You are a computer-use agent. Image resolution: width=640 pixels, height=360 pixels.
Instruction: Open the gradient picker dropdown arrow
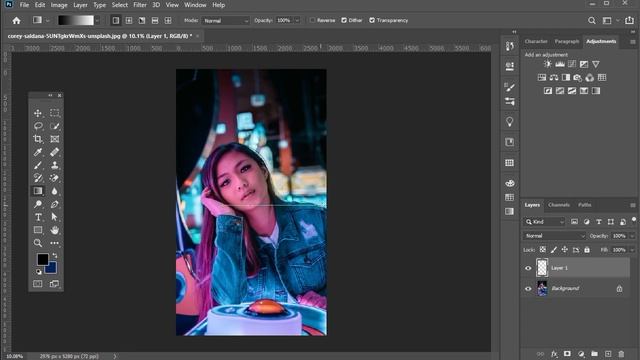coord(97,20)
